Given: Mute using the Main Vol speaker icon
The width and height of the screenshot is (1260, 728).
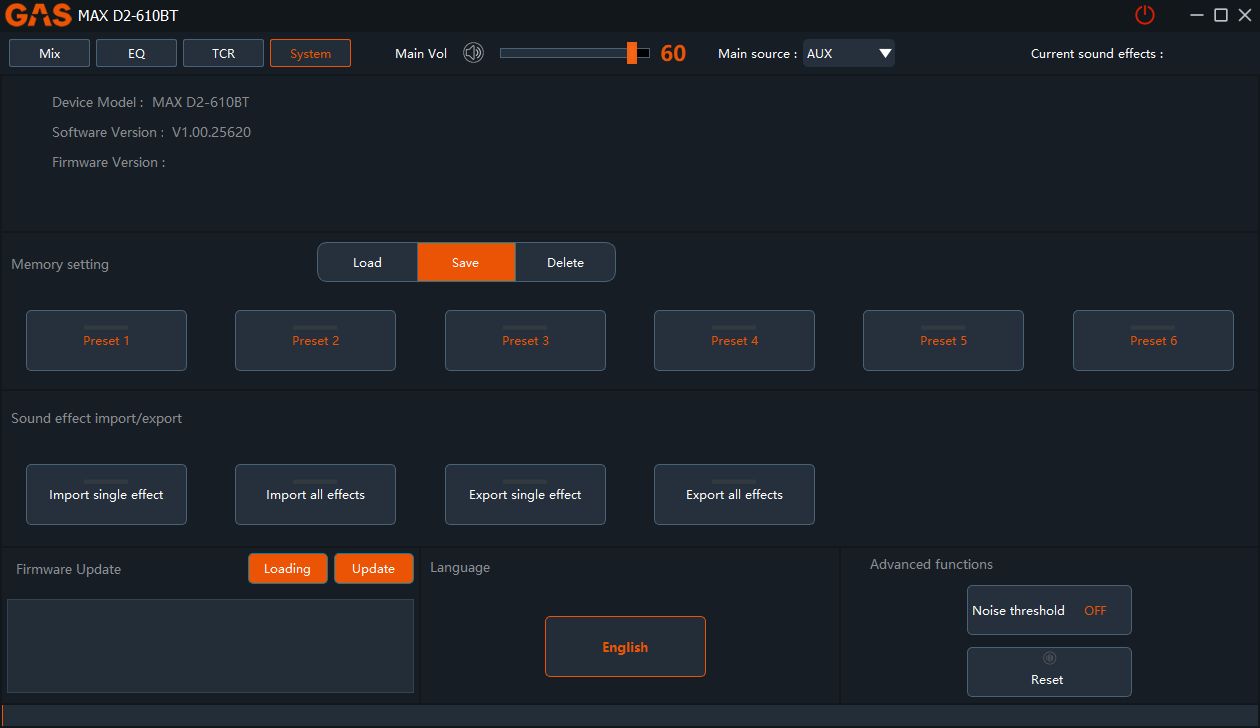Looking at the screenshot, I should tap(473, 53).
